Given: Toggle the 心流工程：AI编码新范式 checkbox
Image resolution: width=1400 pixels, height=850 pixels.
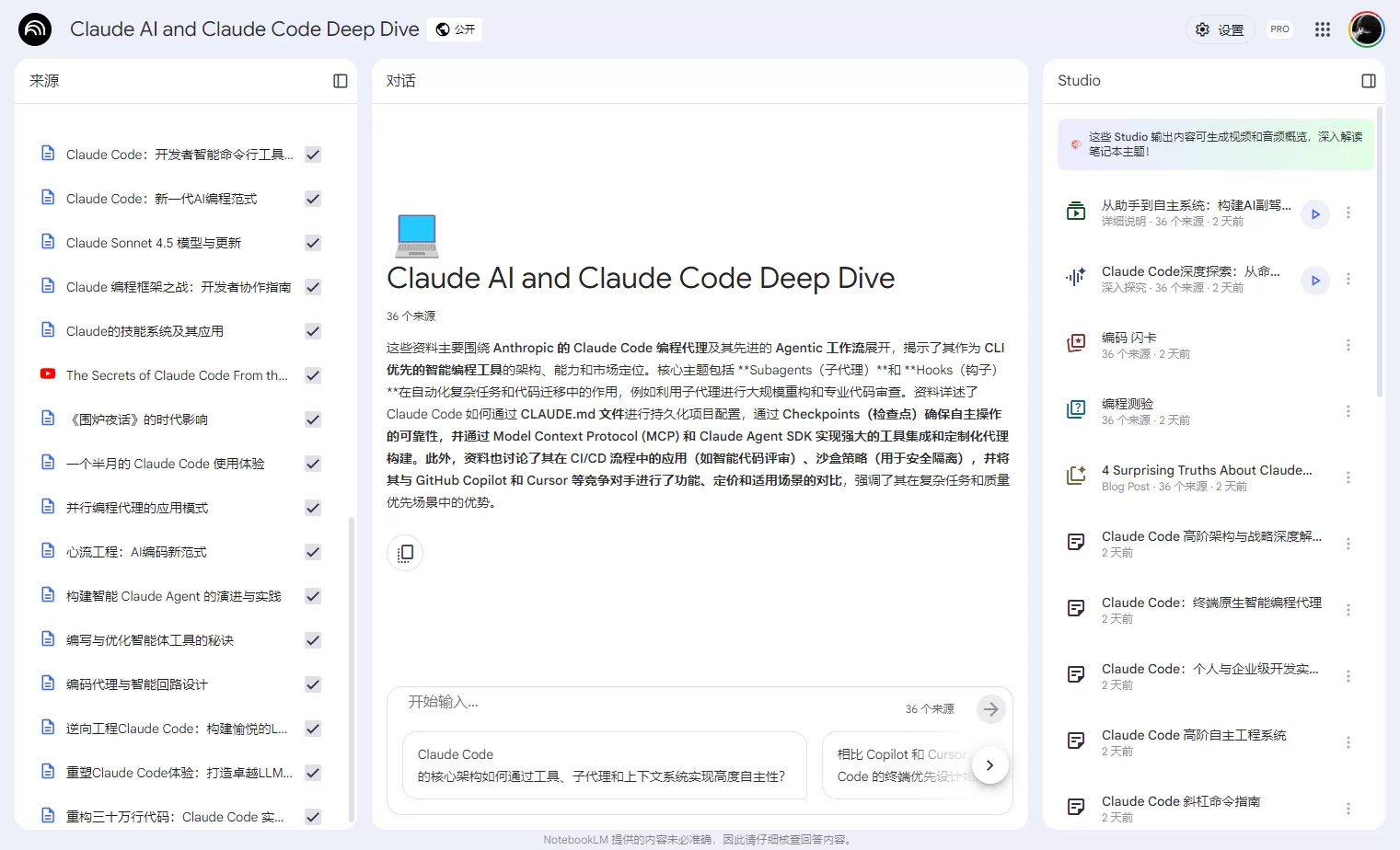Looking at the screenshot, I should [x=313, y=552].
